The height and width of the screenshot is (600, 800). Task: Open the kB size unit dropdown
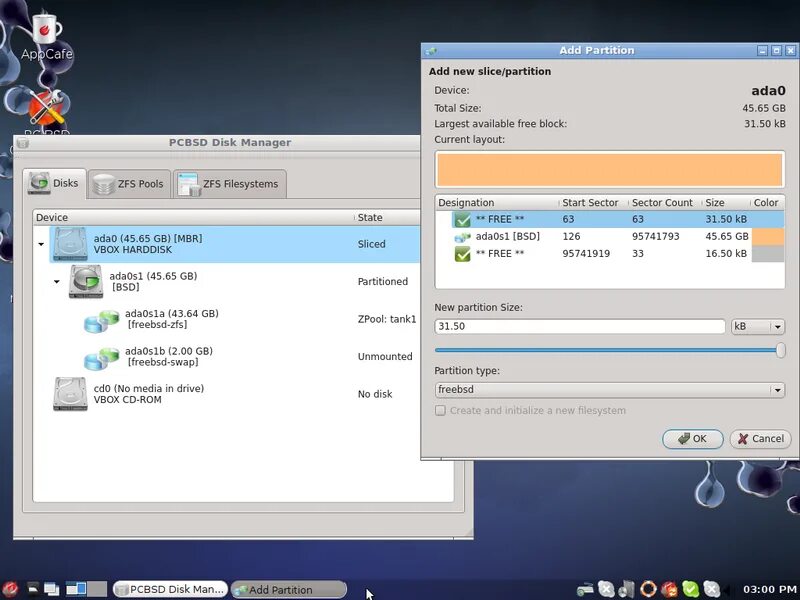point(758,327)
